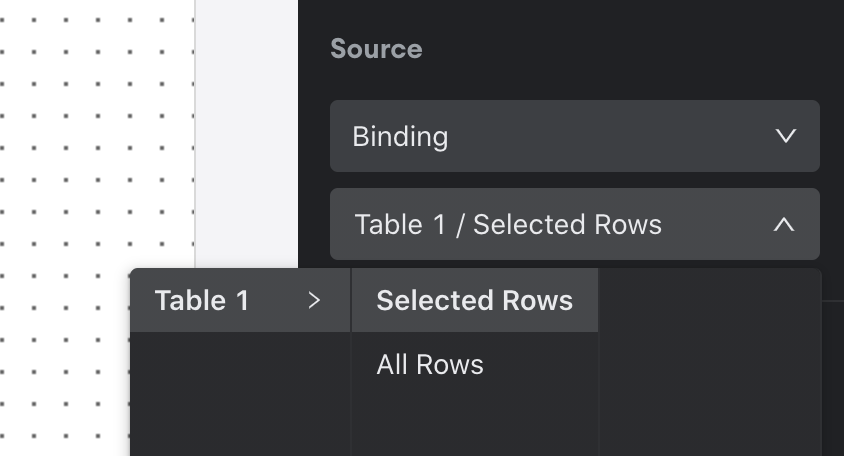Open the Binding source type dropdown
Screen dimensions: 844x456
574,136
